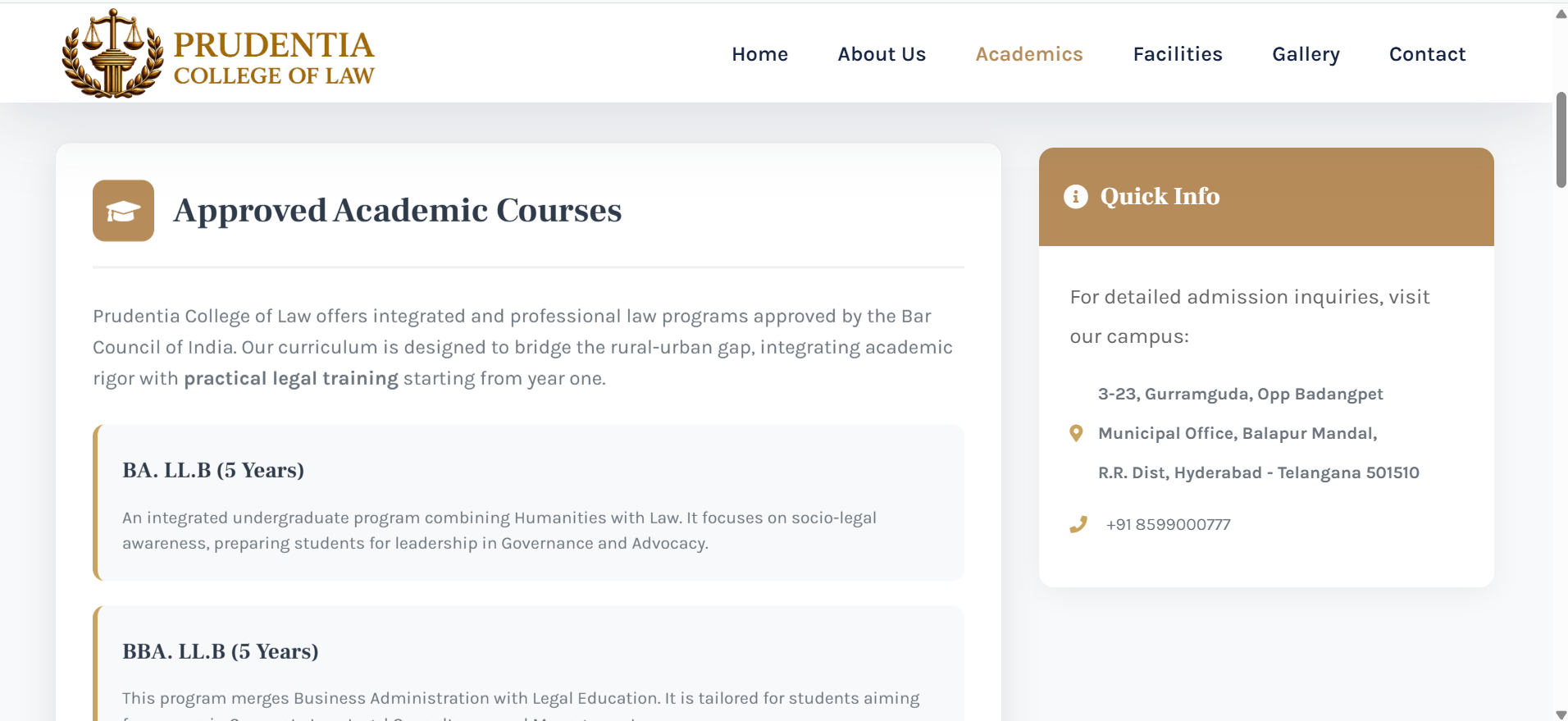Open the Facilities menu link
Image resolution: width=1568 pixels, height=721 pixels.
[x=1178, y=54]
